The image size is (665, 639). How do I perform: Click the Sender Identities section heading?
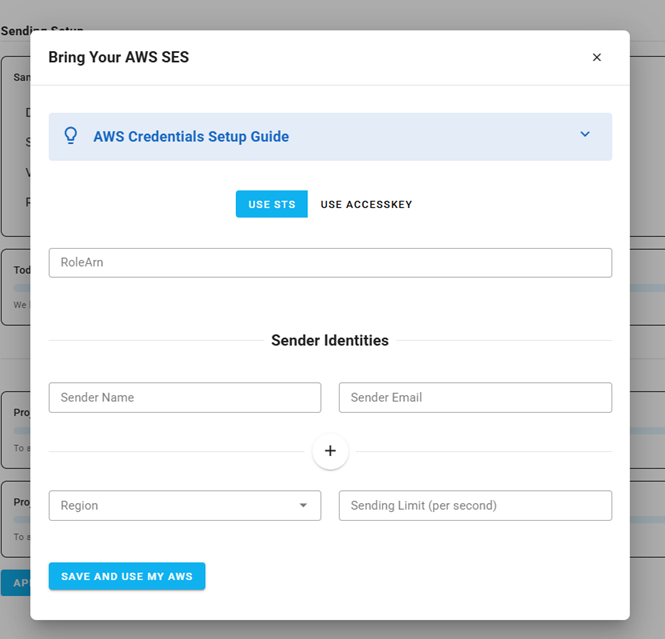tap(330, 340)
